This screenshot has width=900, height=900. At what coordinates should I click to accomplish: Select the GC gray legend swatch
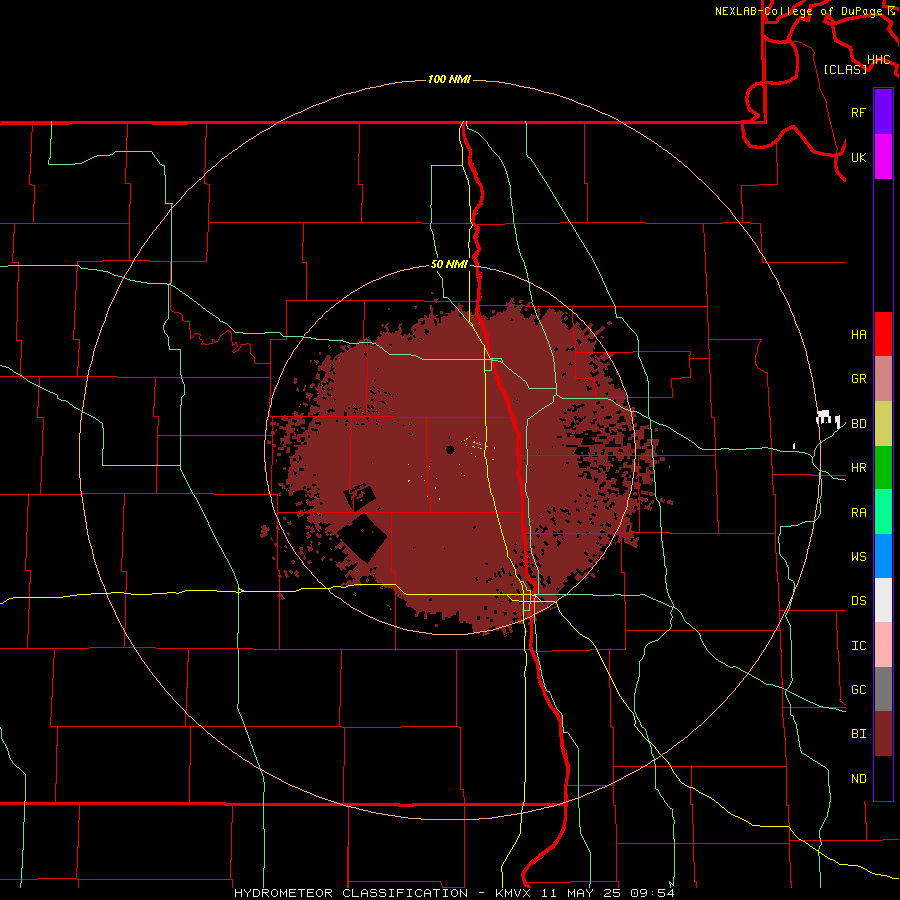[883, 689]
